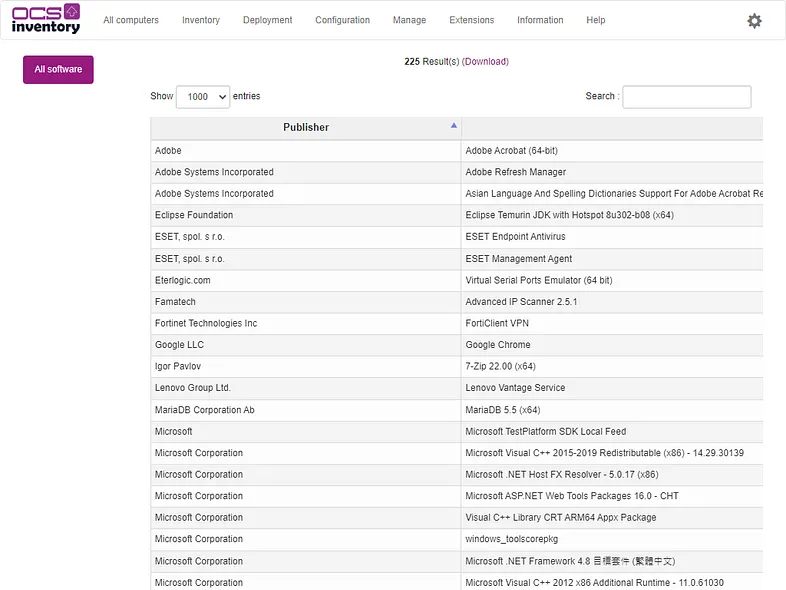Select ESET Management Agent cell
The image size is (786, 590).
coord(612,259)
